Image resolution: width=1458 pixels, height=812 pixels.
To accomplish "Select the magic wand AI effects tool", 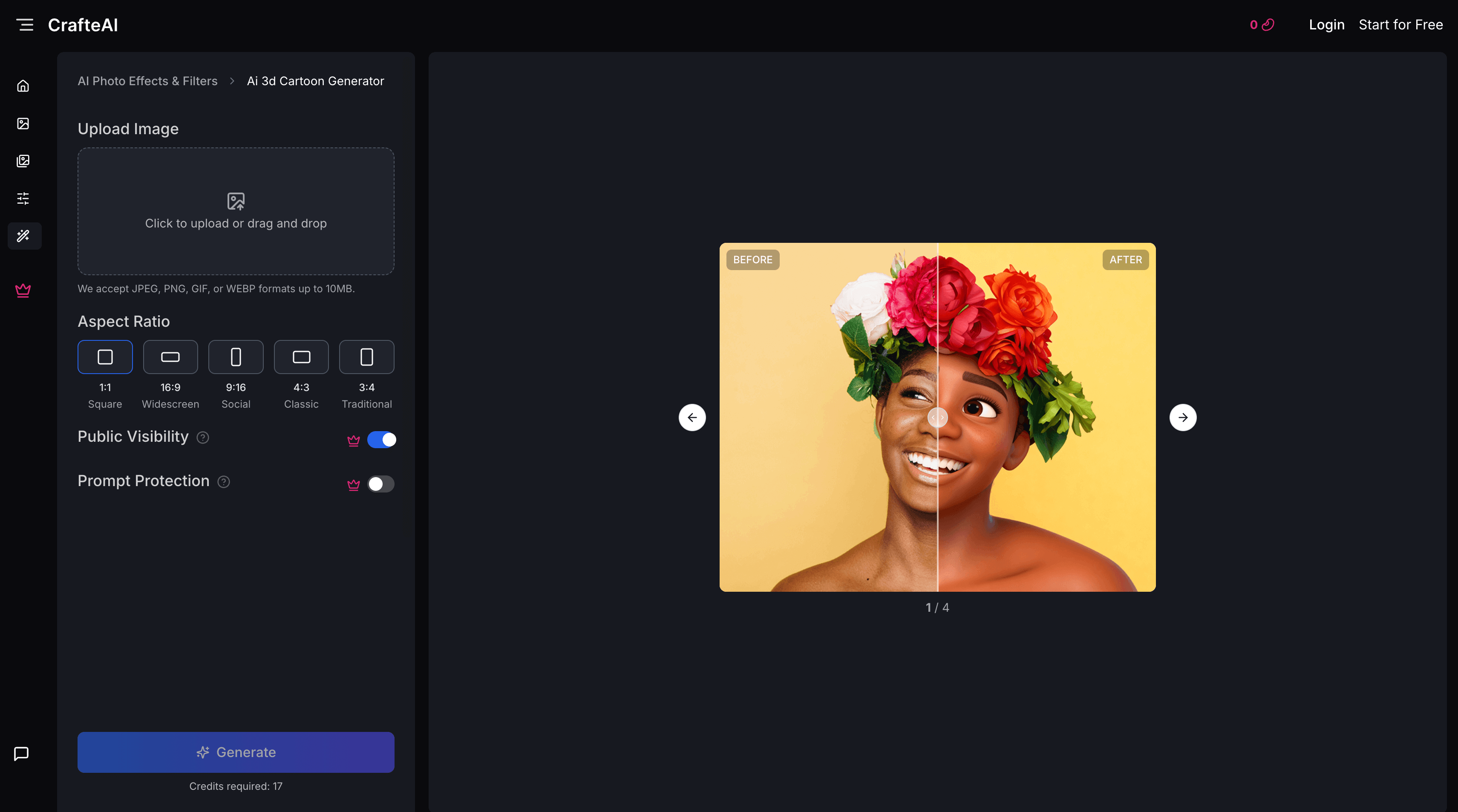I will tap(23, 236).
